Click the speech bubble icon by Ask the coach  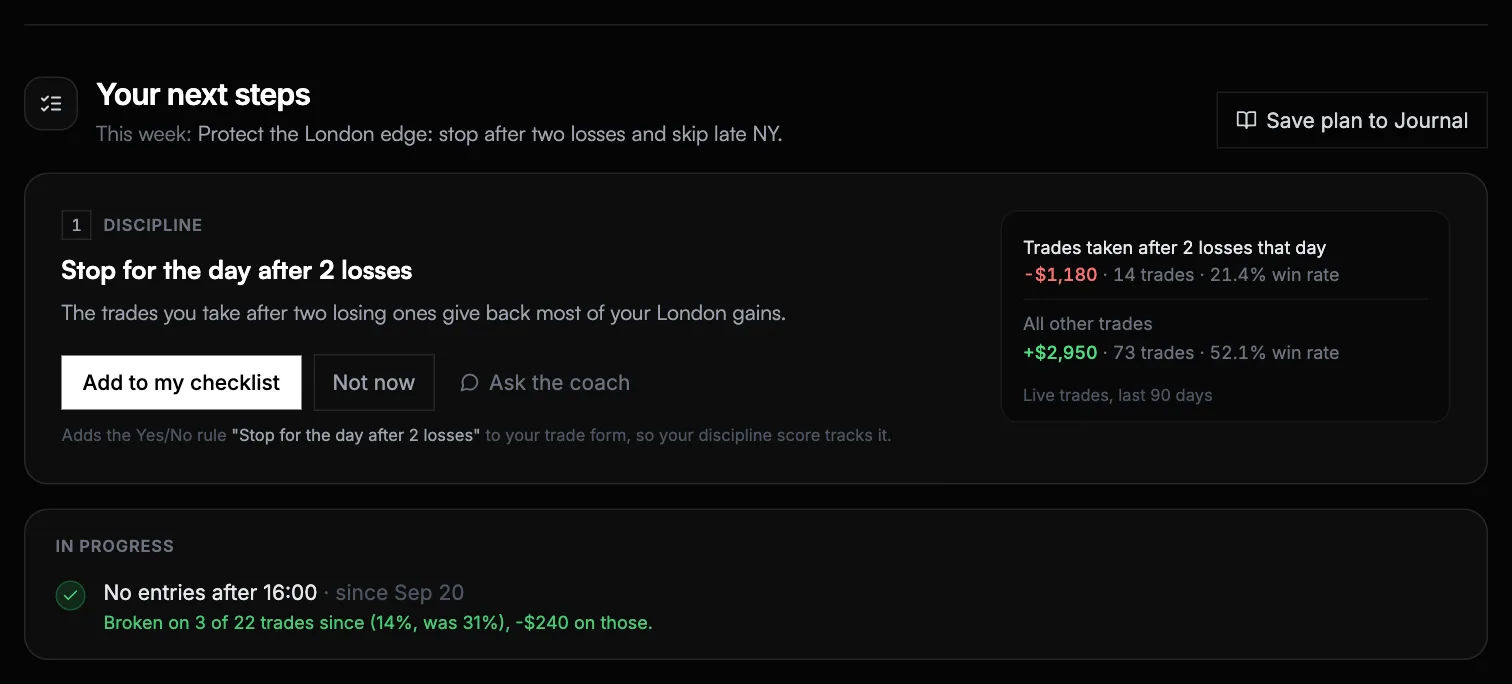[x=469, y=383]
